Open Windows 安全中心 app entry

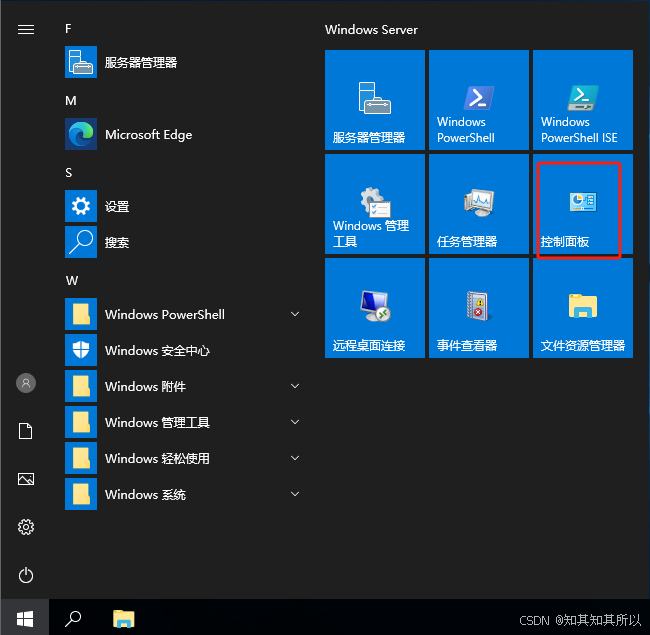182,350
